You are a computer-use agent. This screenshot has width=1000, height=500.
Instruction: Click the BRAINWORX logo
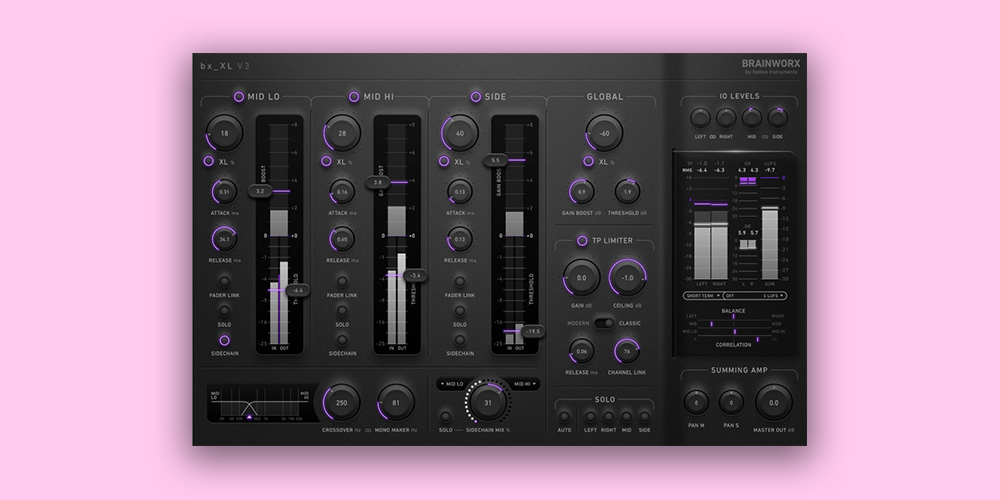click(x=770, y=64)
